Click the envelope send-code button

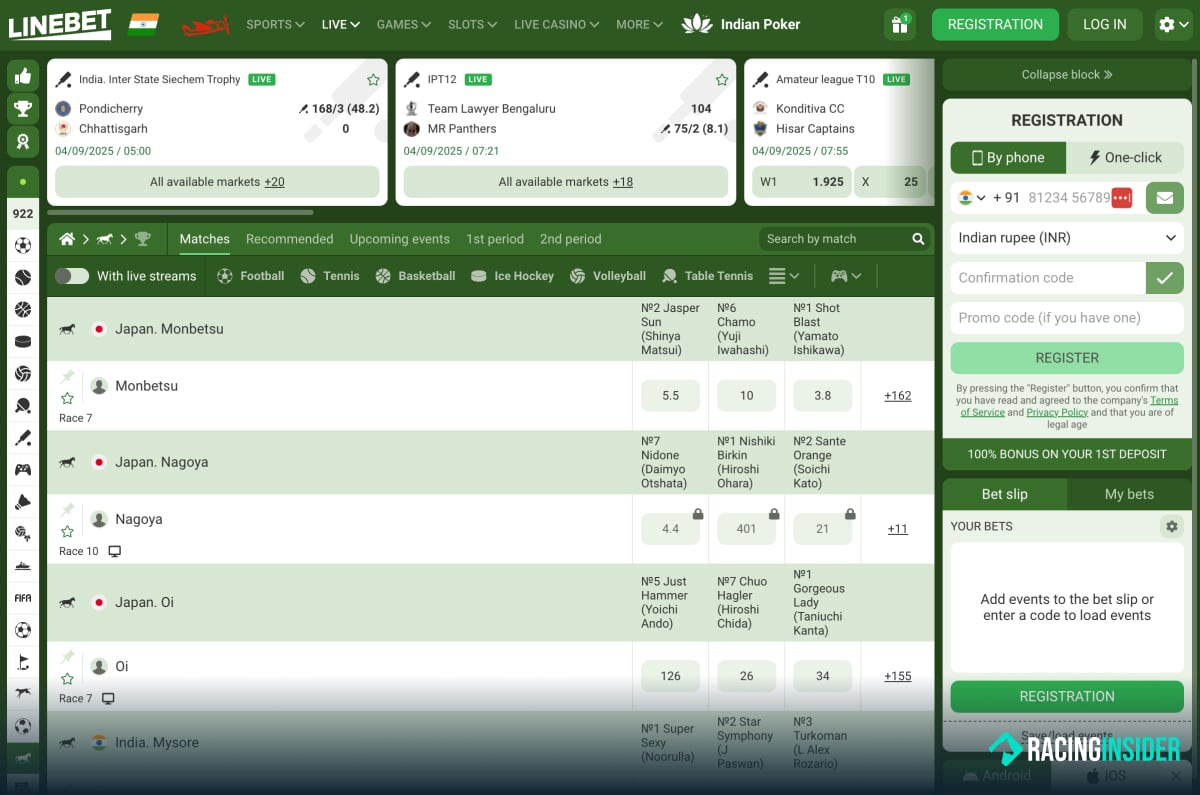[1165, 198]
